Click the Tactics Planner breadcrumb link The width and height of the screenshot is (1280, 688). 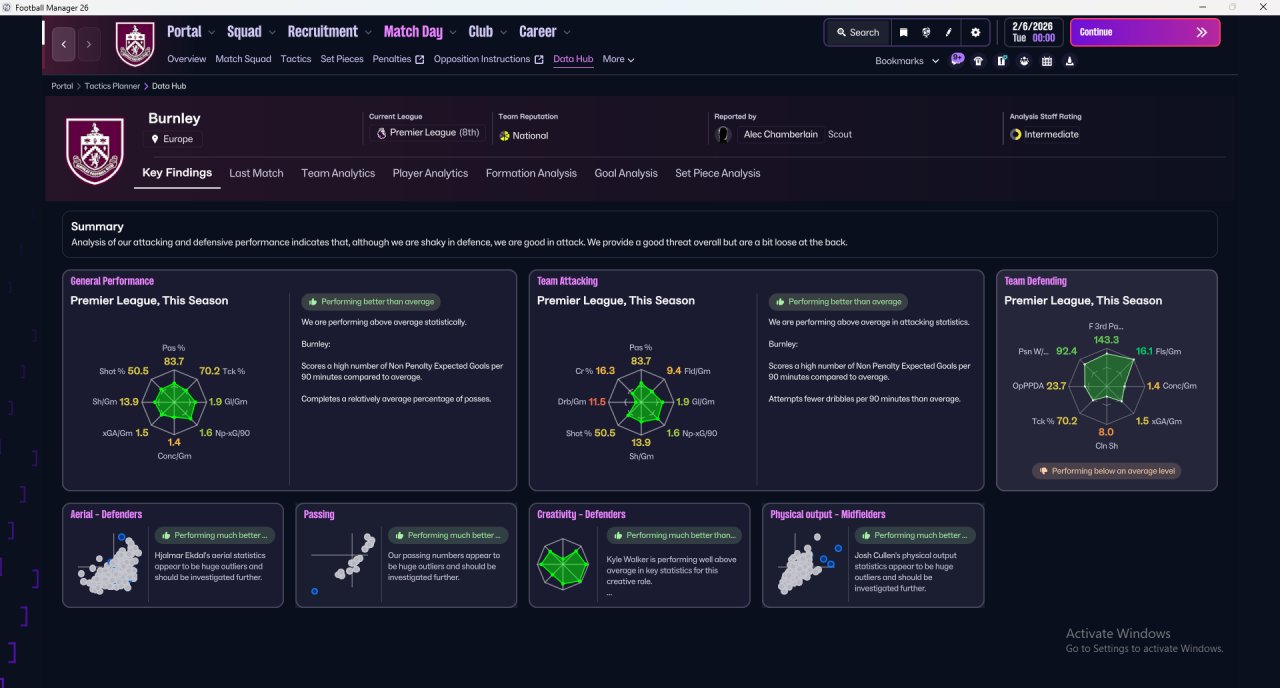point(113,86)
